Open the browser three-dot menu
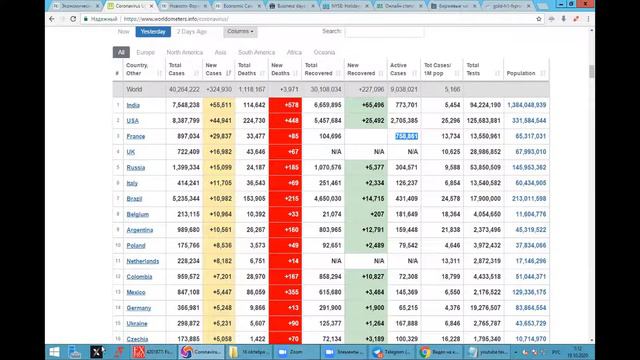The height and width of the screenshot is (360, 640). pyautogui.click(x=588, y=19)
